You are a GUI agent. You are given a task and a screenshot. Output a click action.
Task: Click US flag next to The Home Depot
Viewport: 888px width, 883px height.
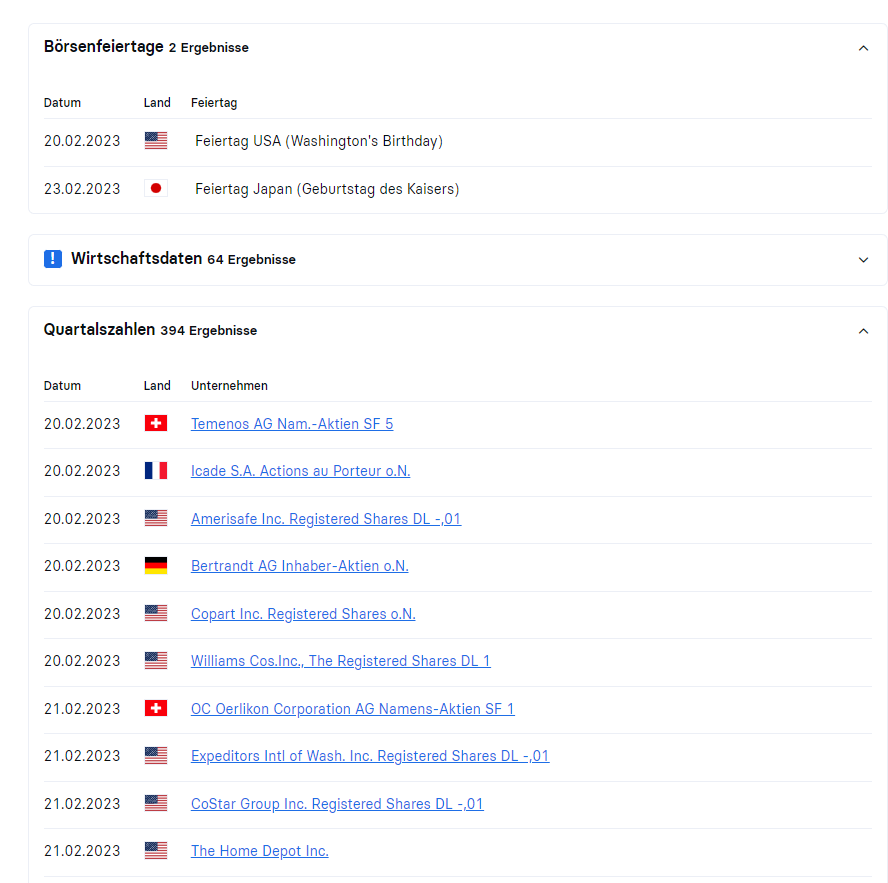pyautogui.click(x=156, y=851)
